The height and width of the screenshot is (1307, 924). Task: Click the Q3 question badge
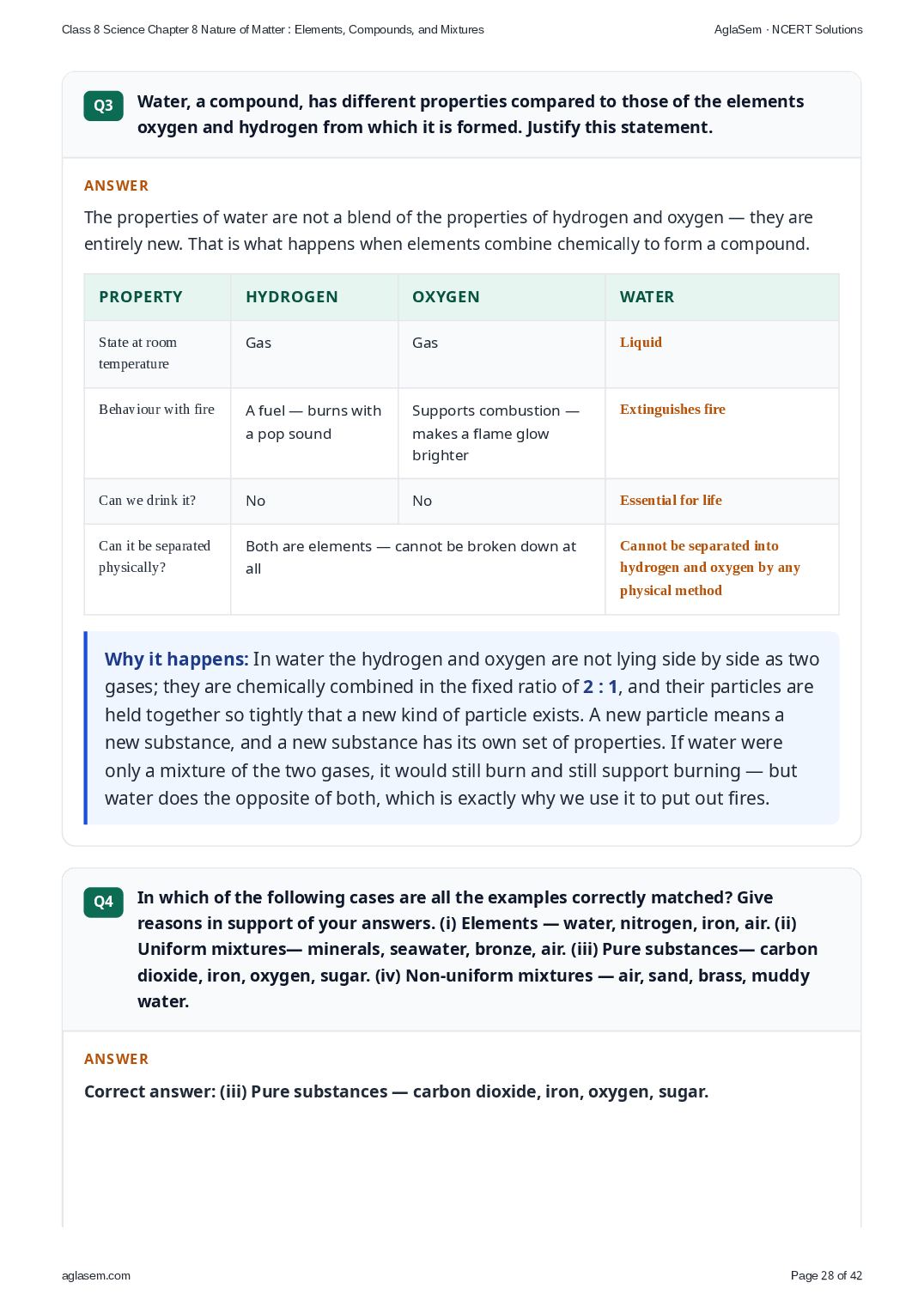103,106
